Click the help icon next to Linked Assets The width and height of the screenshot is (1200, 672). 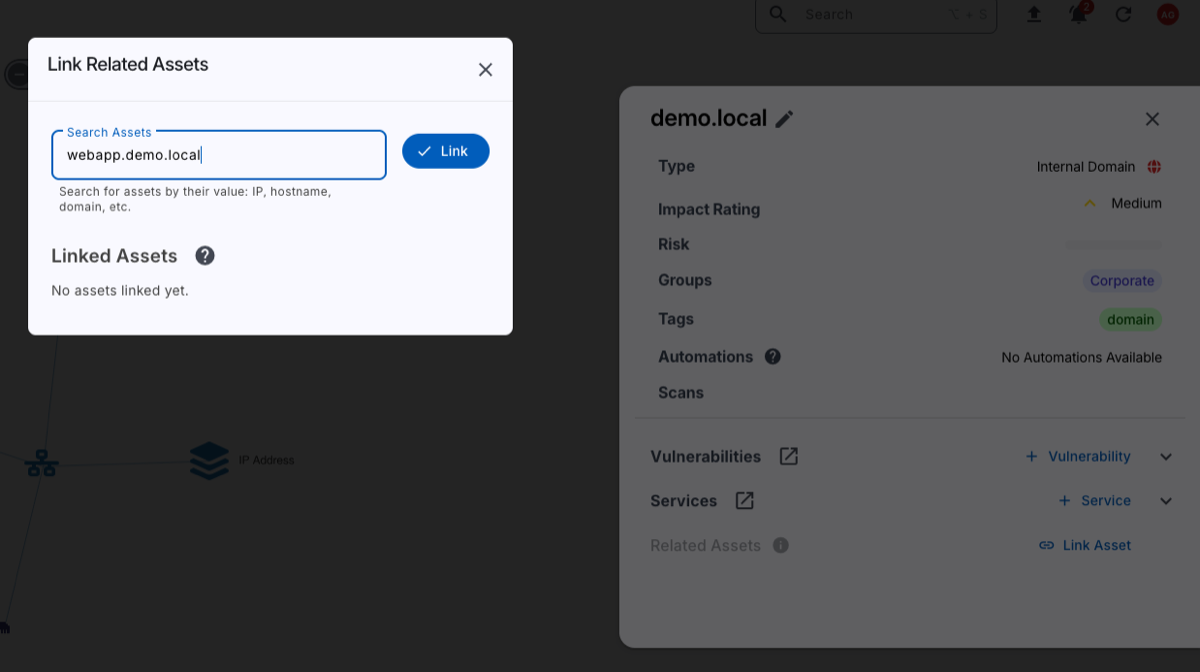pos(205,256)
